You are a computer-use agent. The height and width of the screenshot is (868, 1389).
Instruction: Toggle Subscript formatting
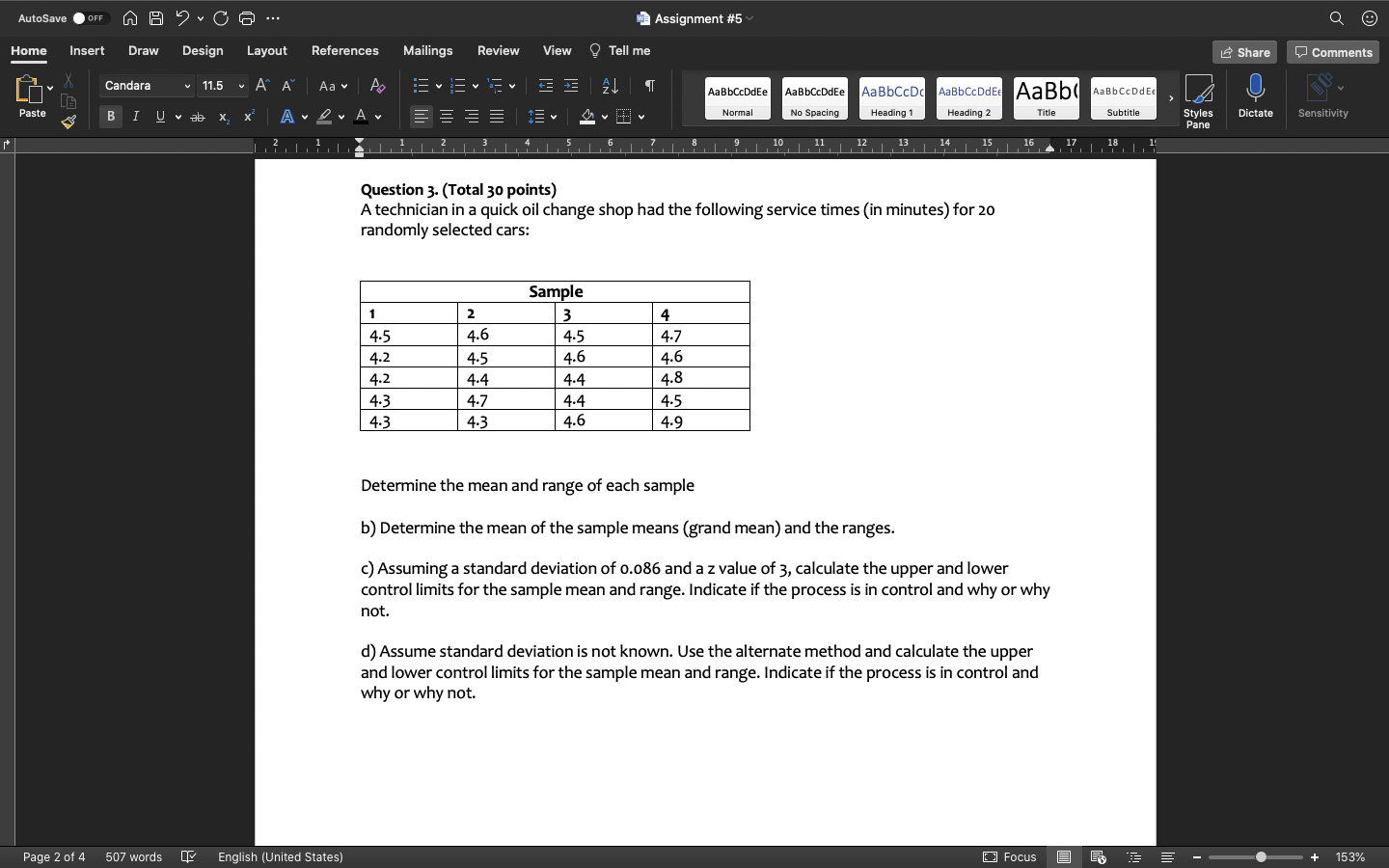pos(224,117)
